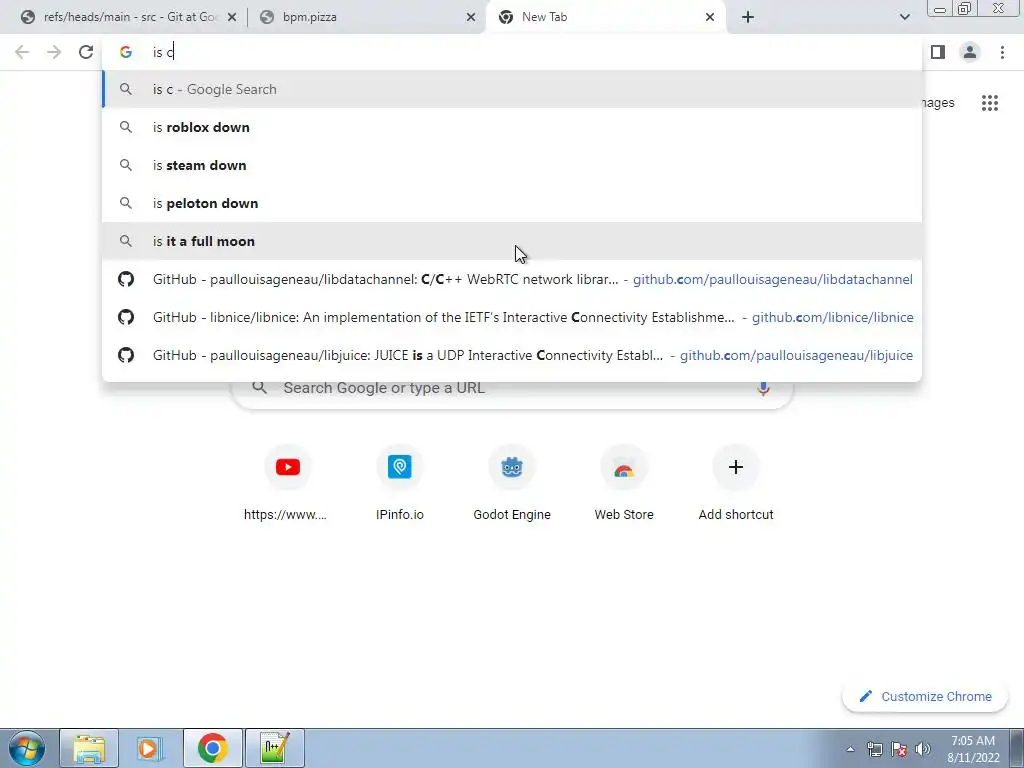Screen dimensions: 1024x768
Task: Go forward with the forward arrow
Action: point(54,52)
